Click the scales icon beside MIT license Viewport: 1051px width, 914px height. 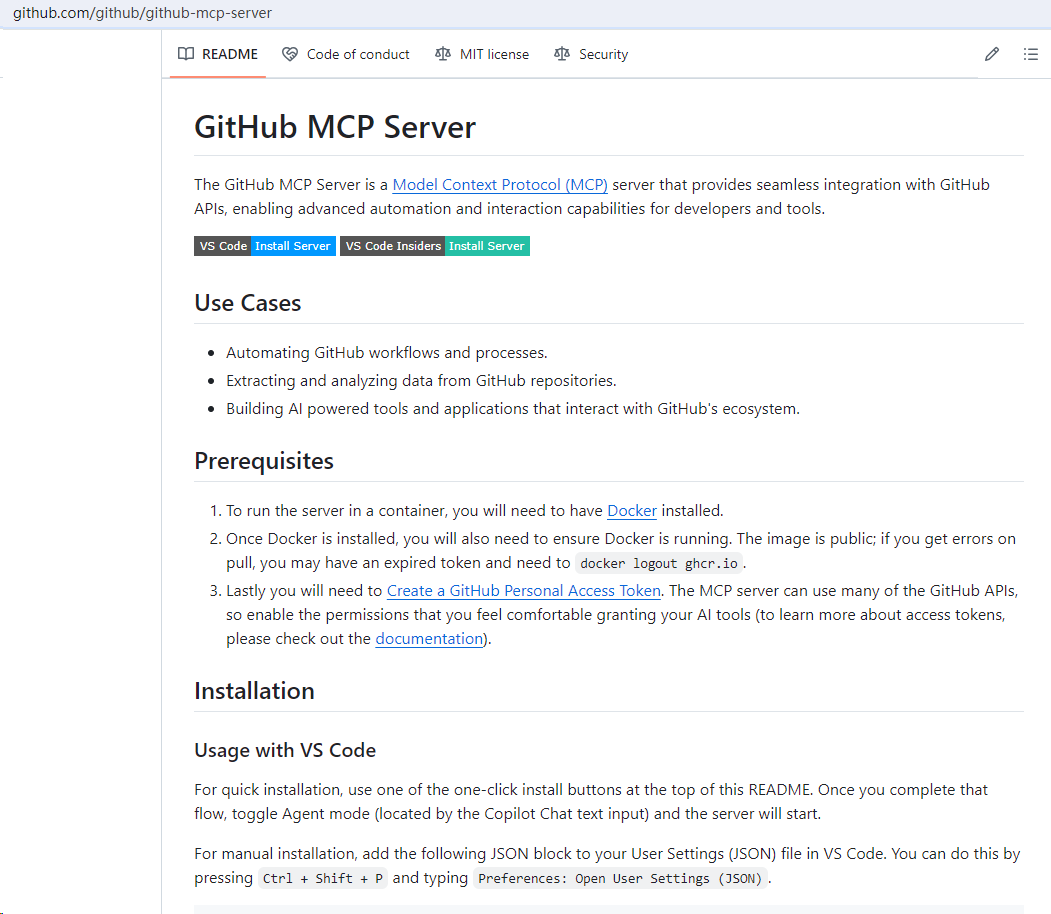click(x=442, y=54)
